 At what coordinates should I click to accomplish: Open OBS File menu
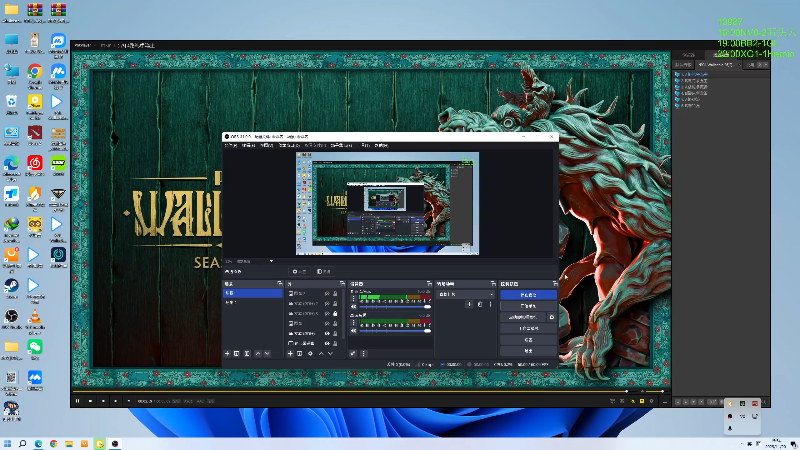click(231, 145)
